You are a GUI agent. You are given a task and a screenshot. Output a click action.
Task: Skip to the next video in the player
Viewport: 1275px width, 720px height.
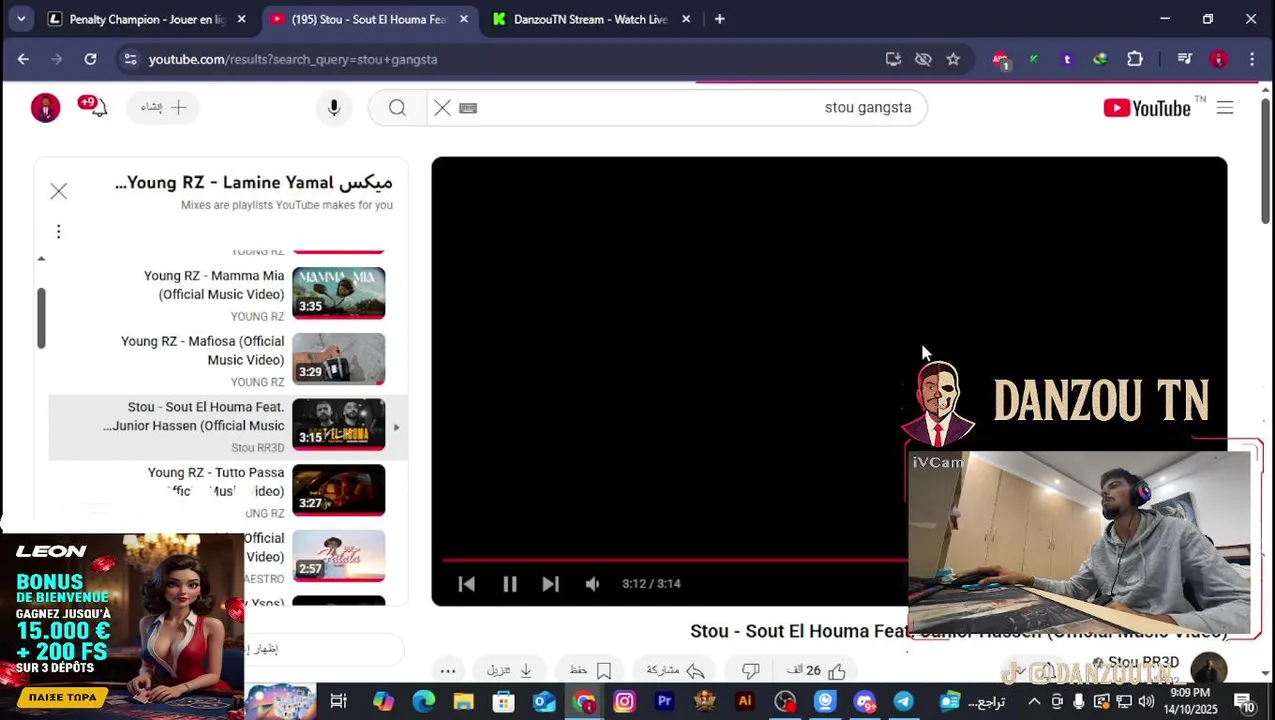click(550, 584)
